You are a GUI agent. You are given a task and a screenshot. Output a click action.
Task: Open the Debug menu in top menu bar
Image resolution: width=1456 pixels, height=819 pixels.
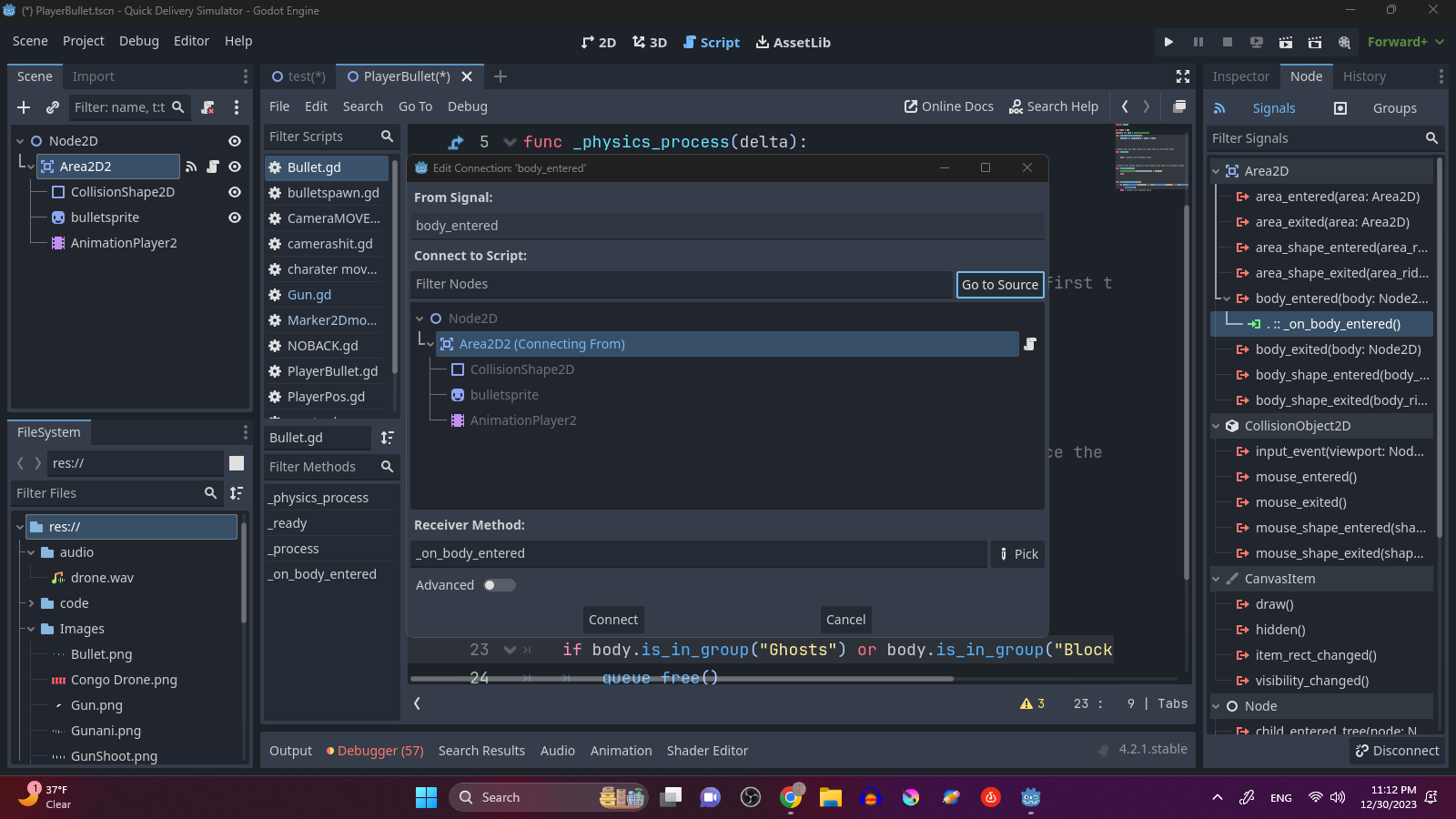coord(139,41)
